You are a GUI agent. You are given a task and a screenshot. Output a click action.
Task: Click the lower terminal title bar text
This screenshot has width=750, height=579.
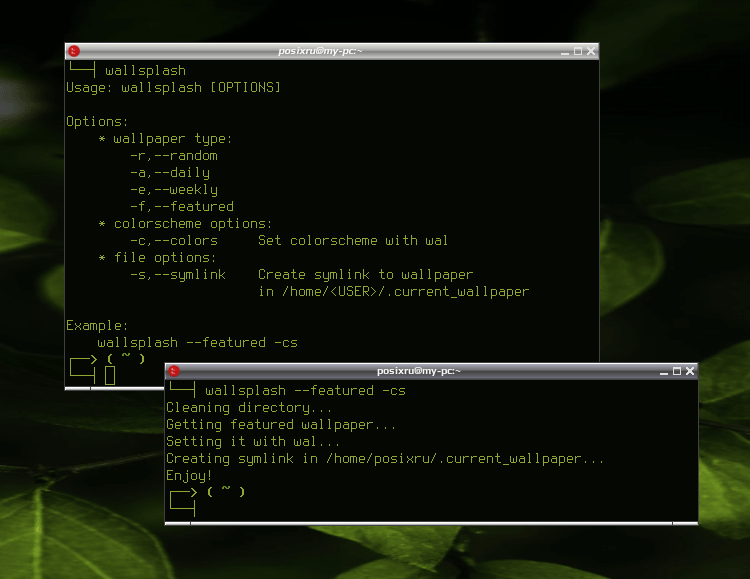419,371
